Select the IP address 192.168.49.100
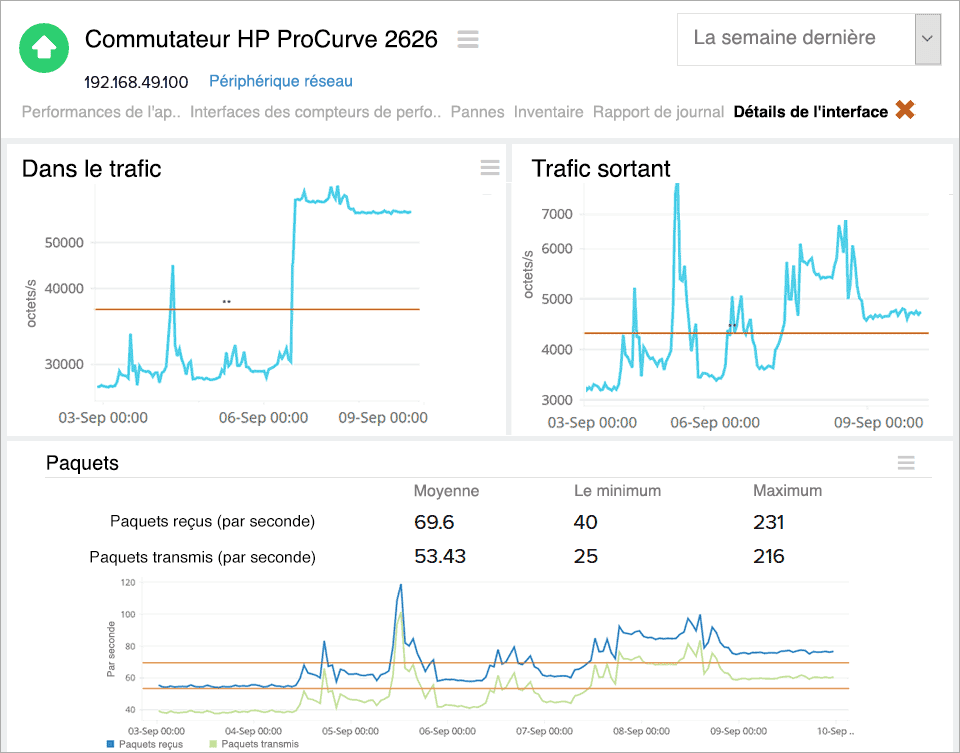This screenshot has width=960, height=753. (x=135, y=82)
